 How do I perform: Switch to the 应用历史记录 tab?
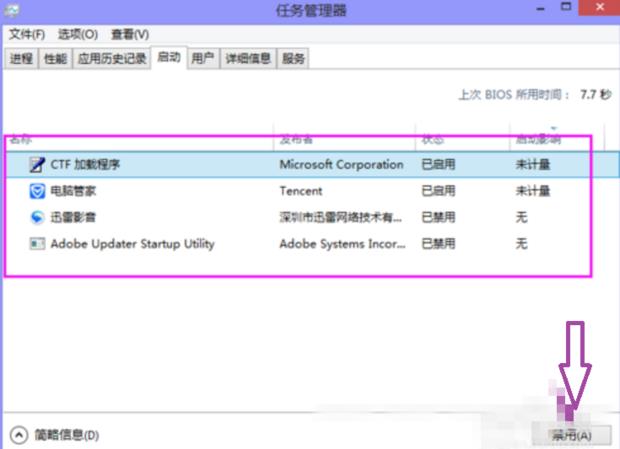112,59
